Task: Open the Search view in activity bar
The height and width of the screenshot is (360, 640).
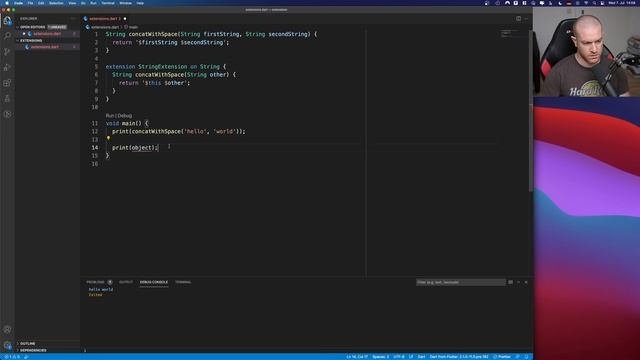Action: pos(7,36)
